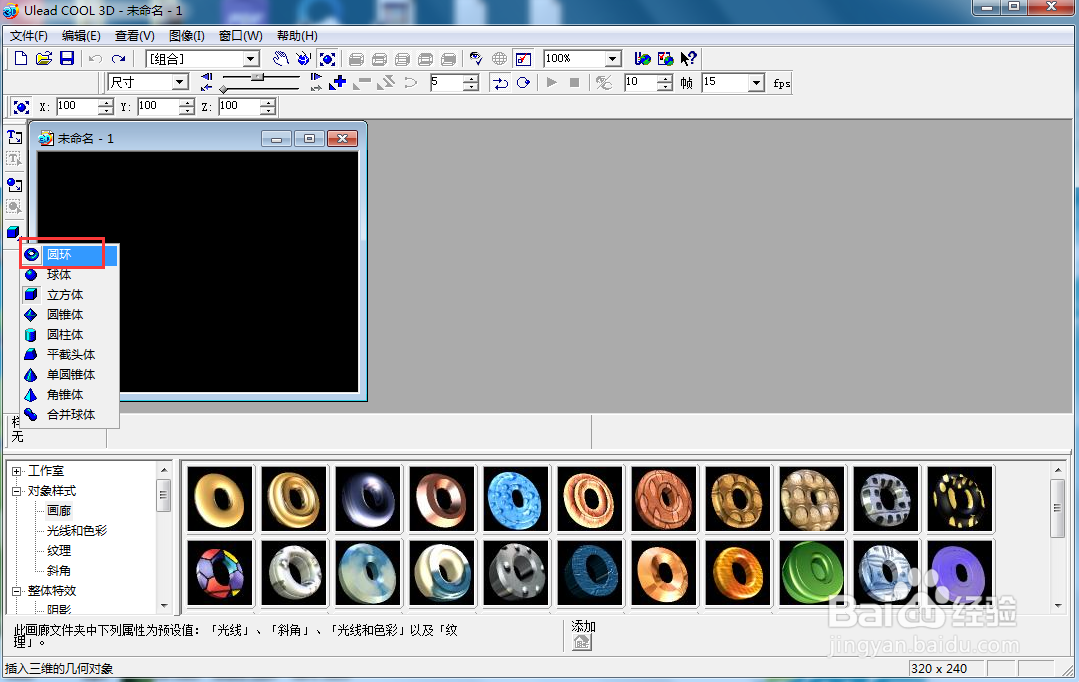Viewport: 1079px width, 682px height.
Task: Choose 角锥体 from the shape menu
Action: pos(70,394)
